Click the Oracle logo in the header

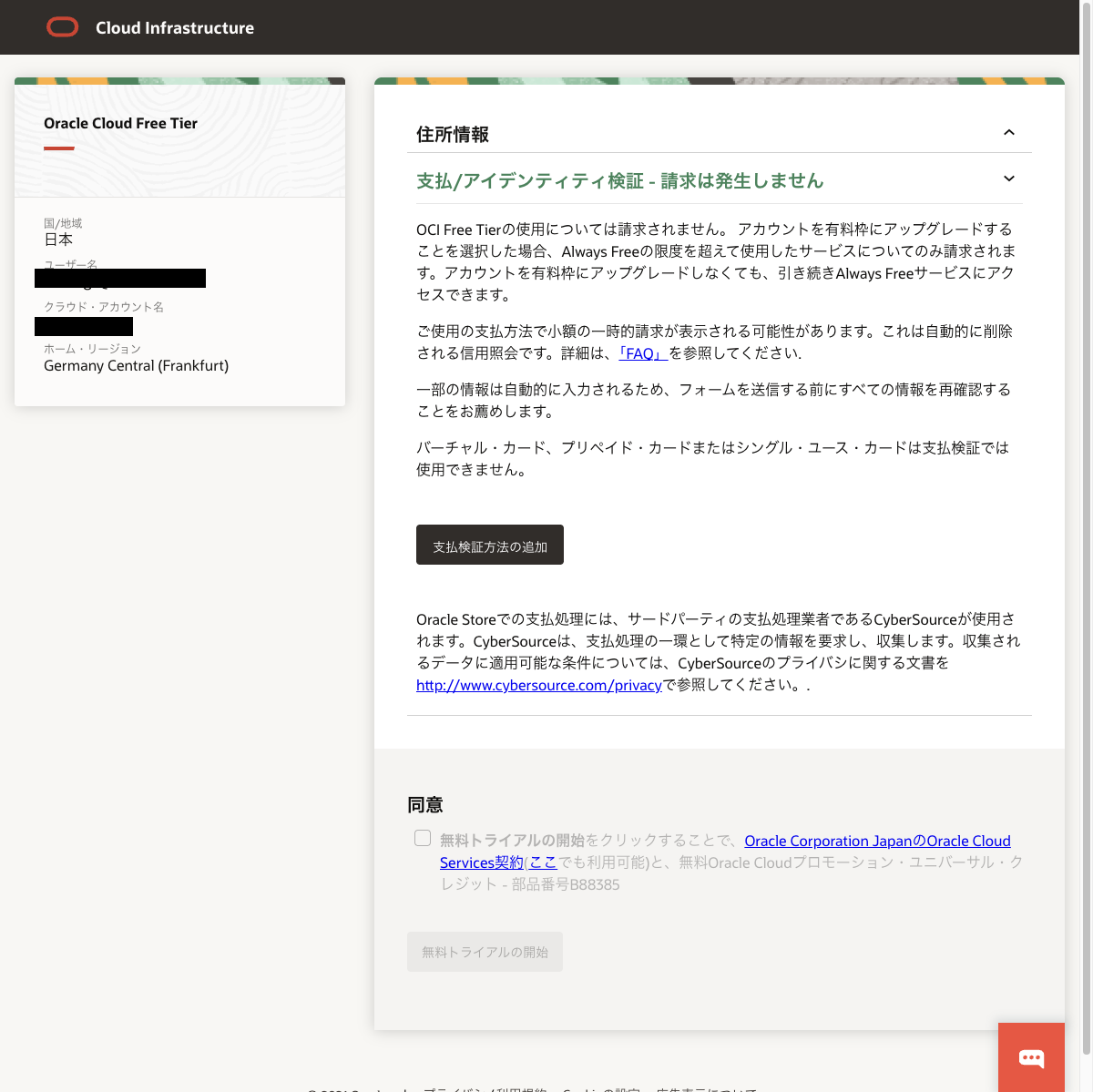click(62, 27)
